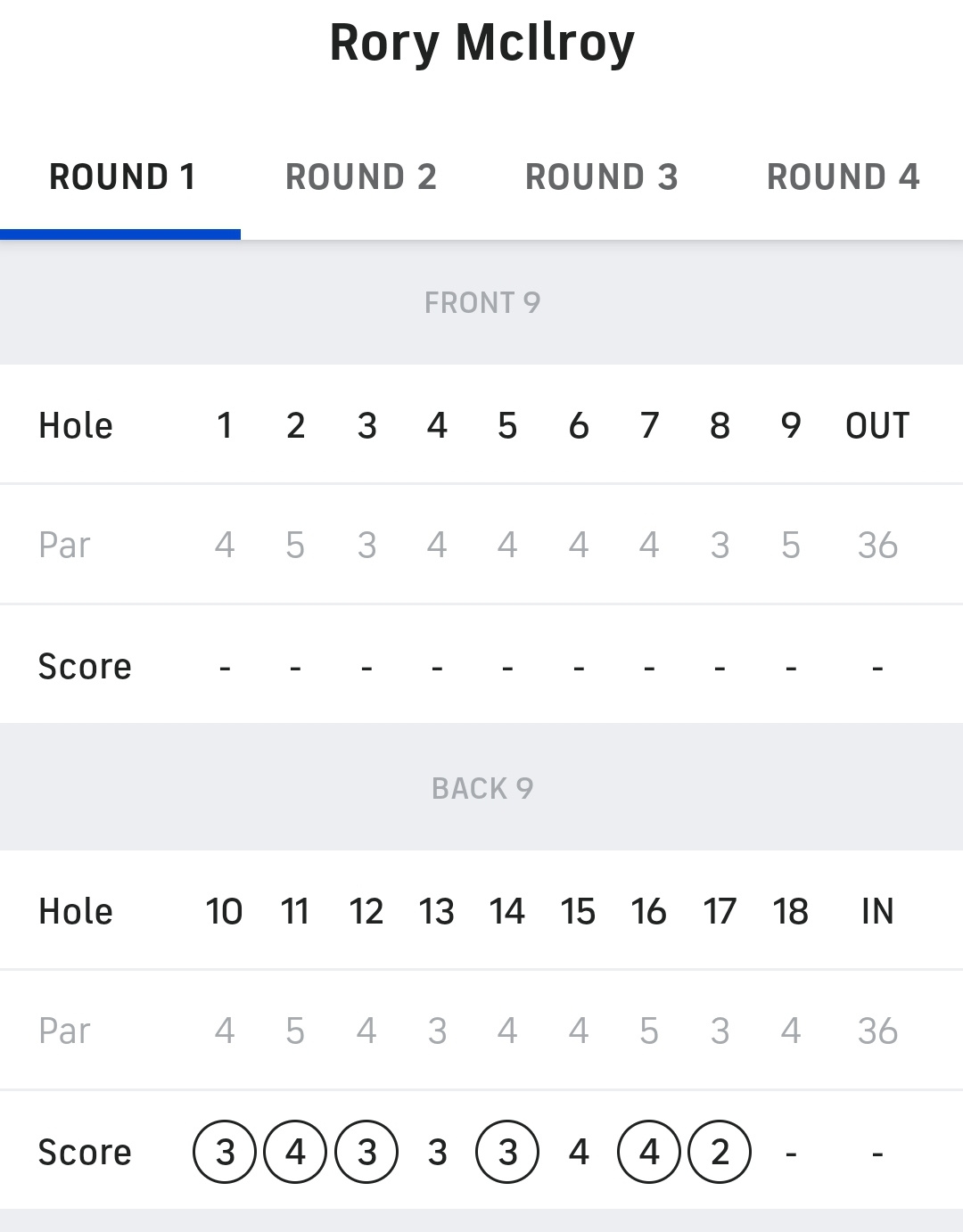Select hole 18 in the back nine header
The width and height of the screenshot is (963, 1232).
coord(790,911)
